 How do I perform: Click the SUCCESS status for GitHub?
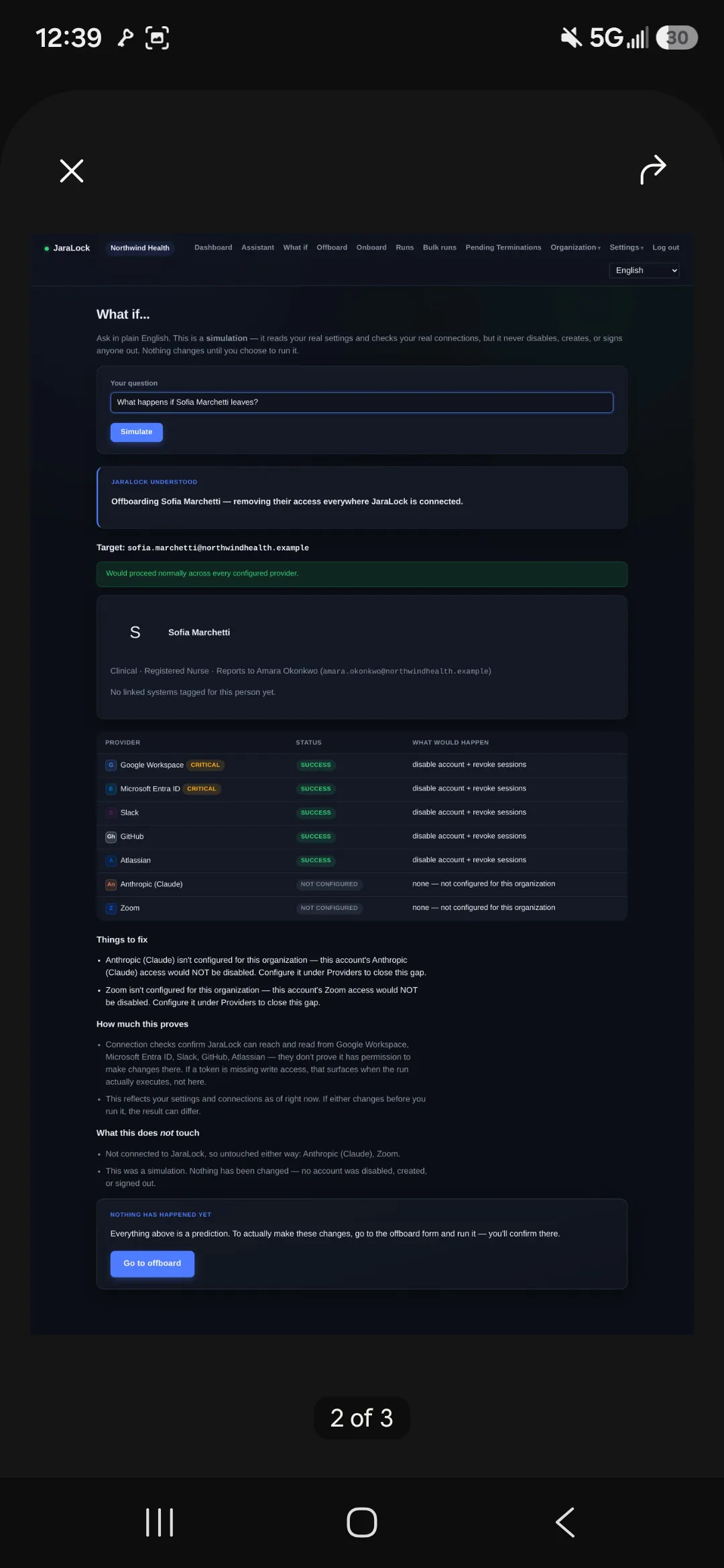316,836
